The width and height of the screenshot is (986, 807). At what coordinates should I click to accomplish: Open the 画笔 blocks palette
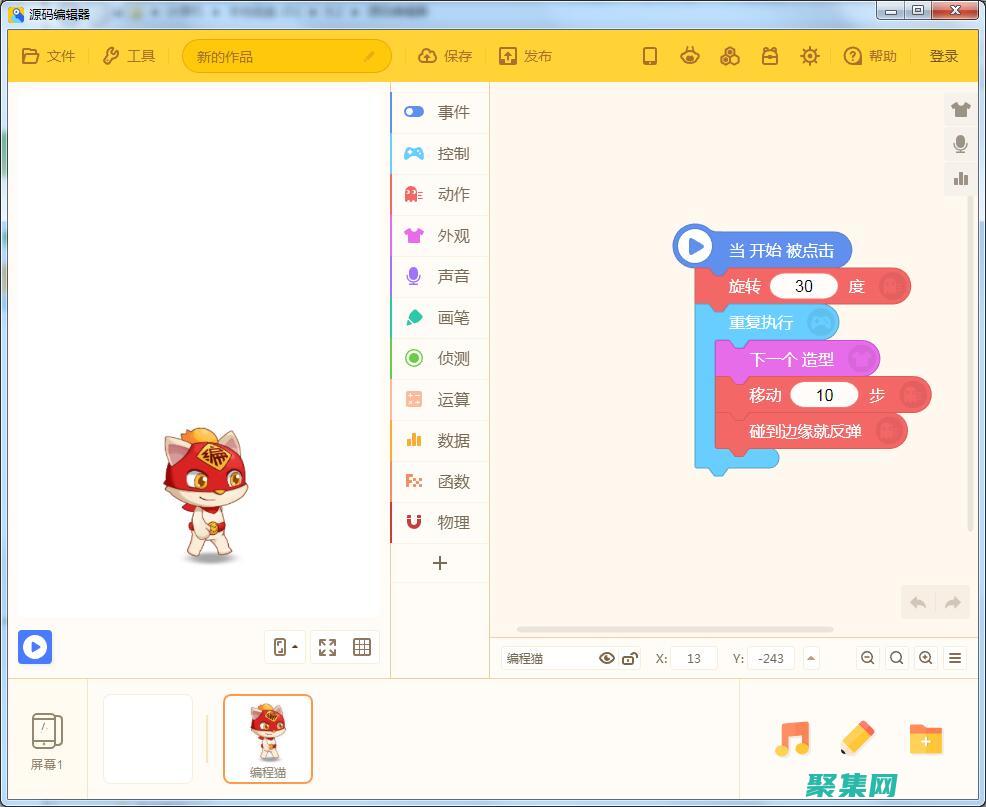click(440, 317)
